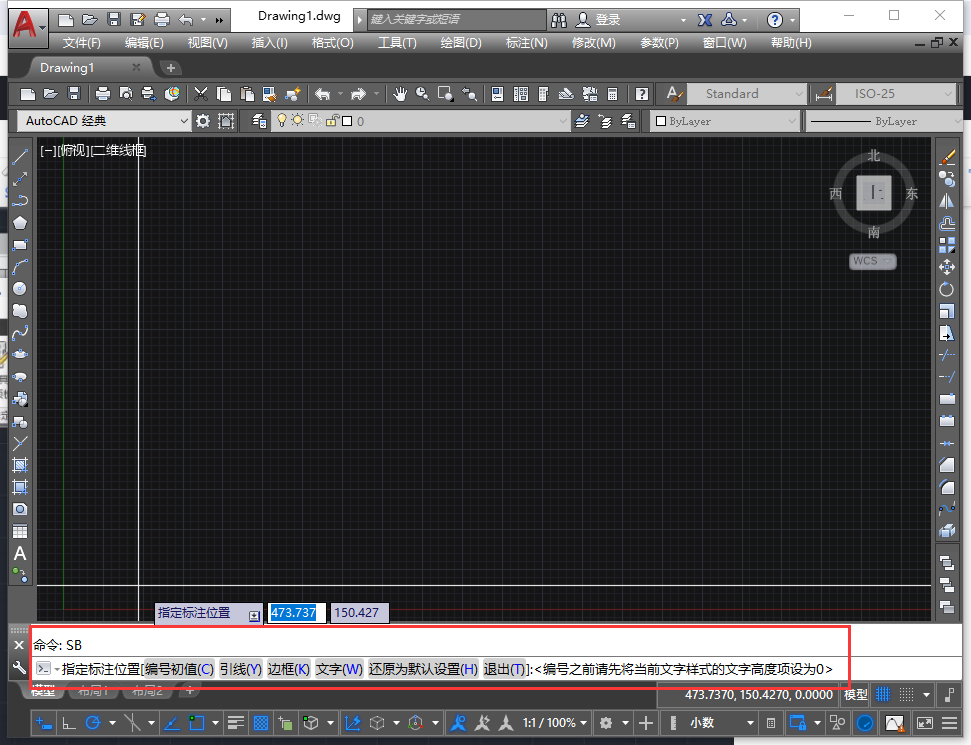Select the Erase tool in right toolbar
The width and height of the screenshot is (971, 745).
(x=947, y=157)
